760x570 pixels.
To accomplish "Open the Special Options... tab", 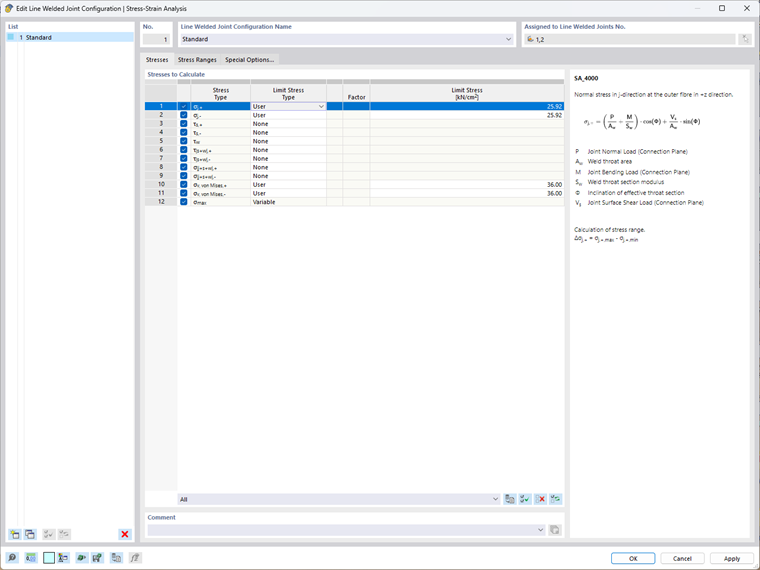I will [250, 60].
